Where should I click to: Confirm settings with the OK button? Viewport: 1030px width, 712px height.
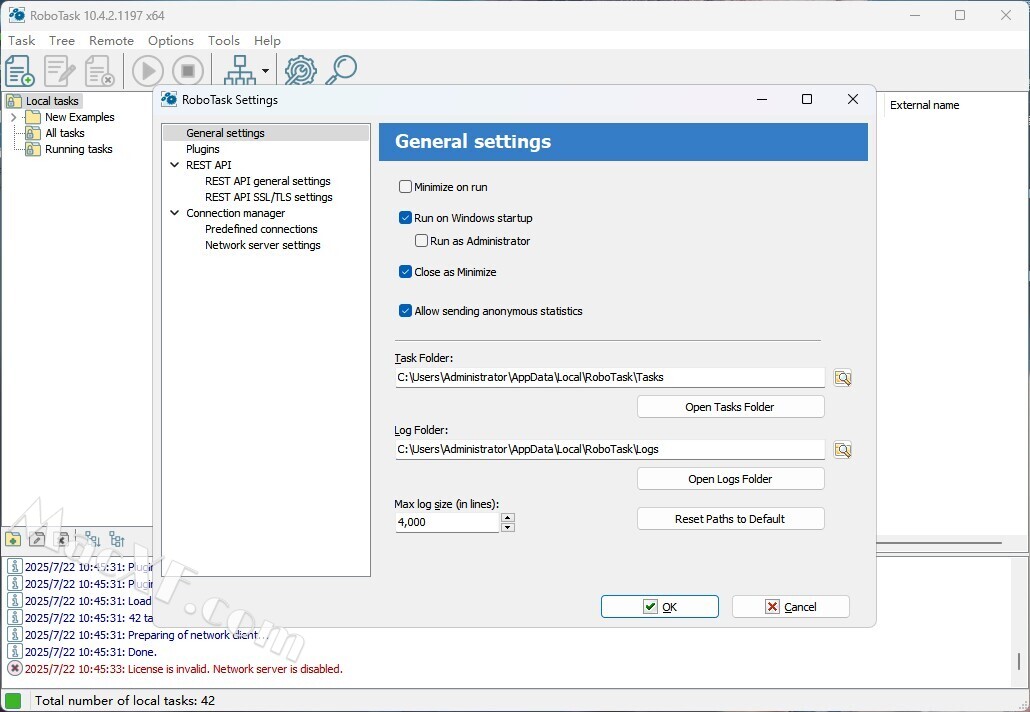[x=660, y=607]
